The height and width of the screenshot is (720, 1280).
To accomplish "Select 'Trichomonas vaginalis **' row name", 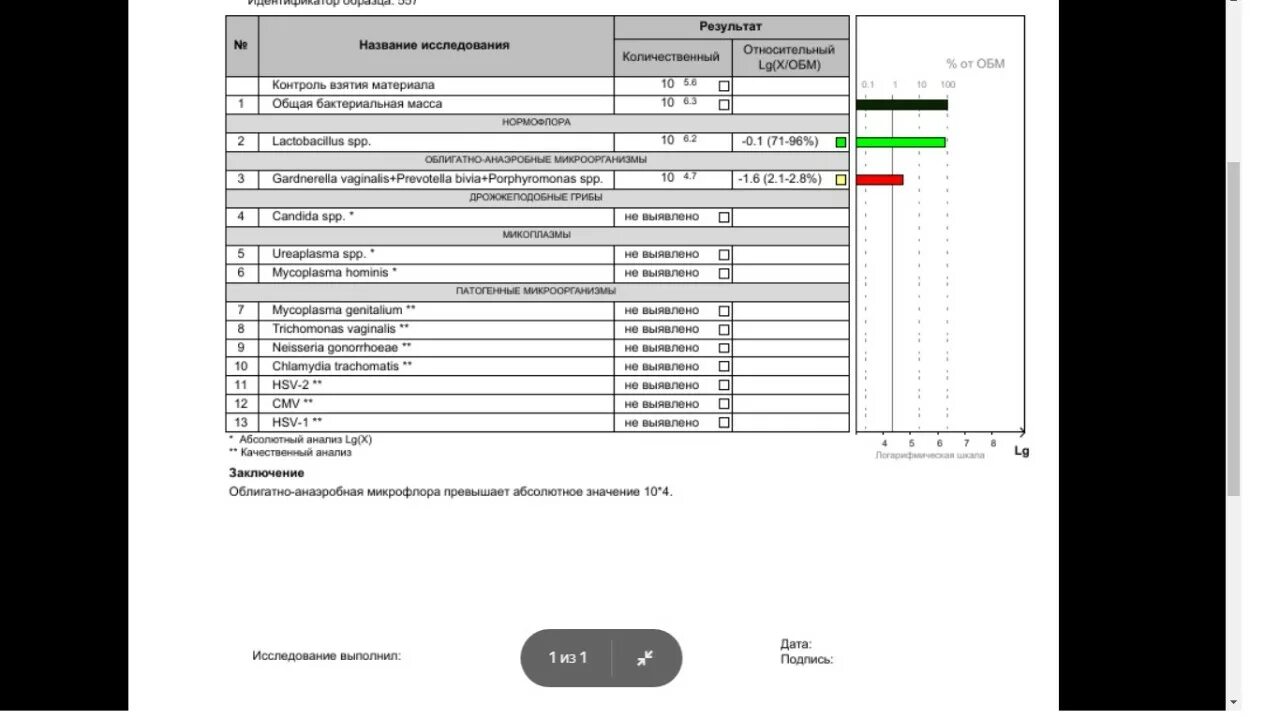I will click(340, 329).
